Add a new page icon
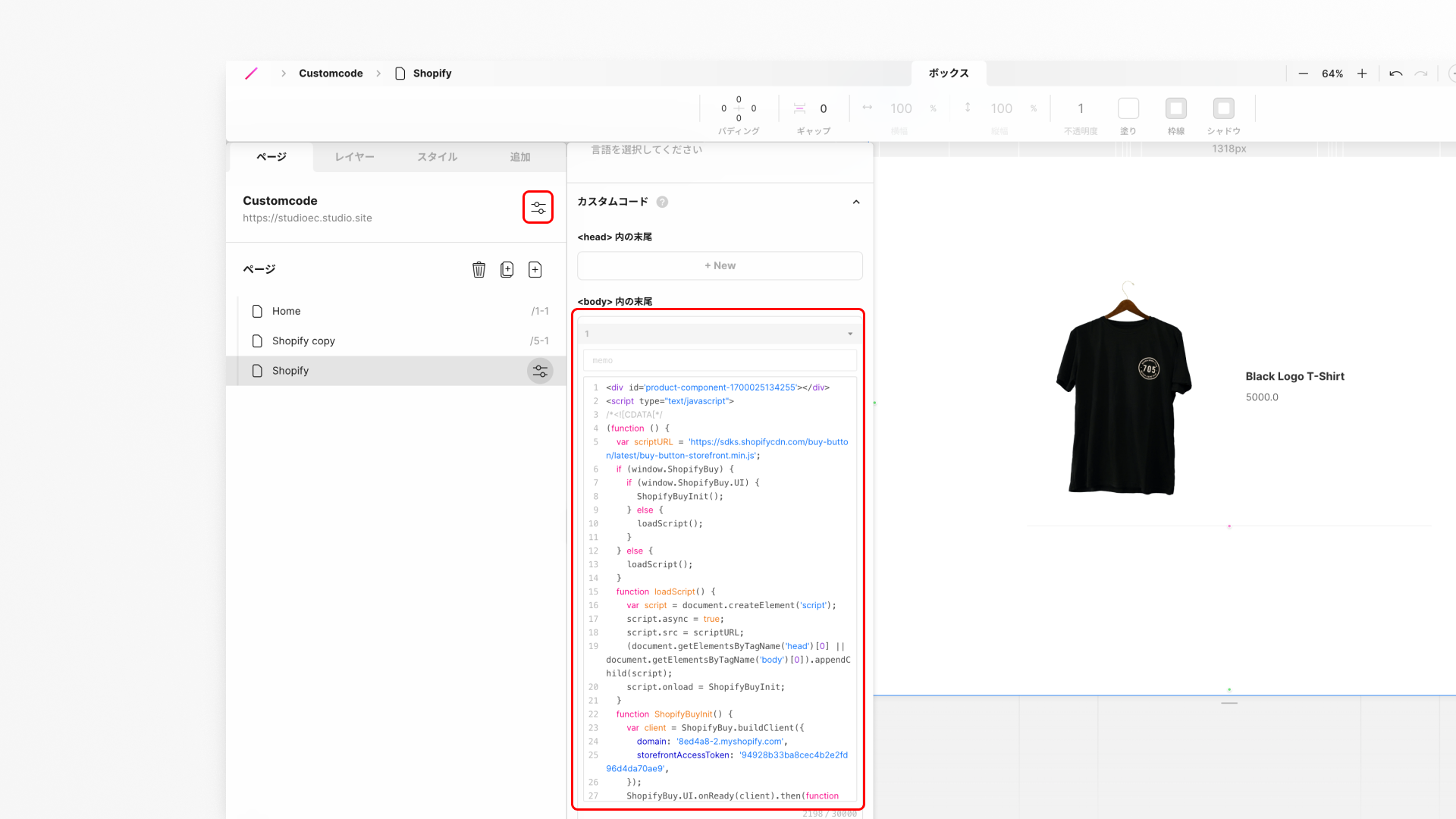The height and width of the screenshot is (819, 1456). (x=535, y=269)
